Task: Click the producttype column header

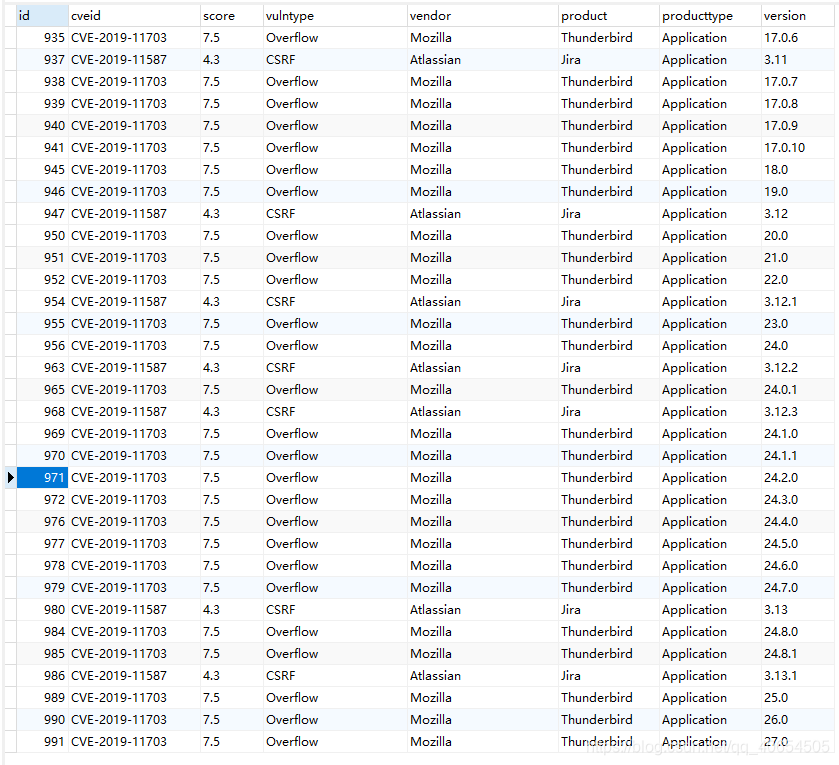Action: tap(710, 16)
